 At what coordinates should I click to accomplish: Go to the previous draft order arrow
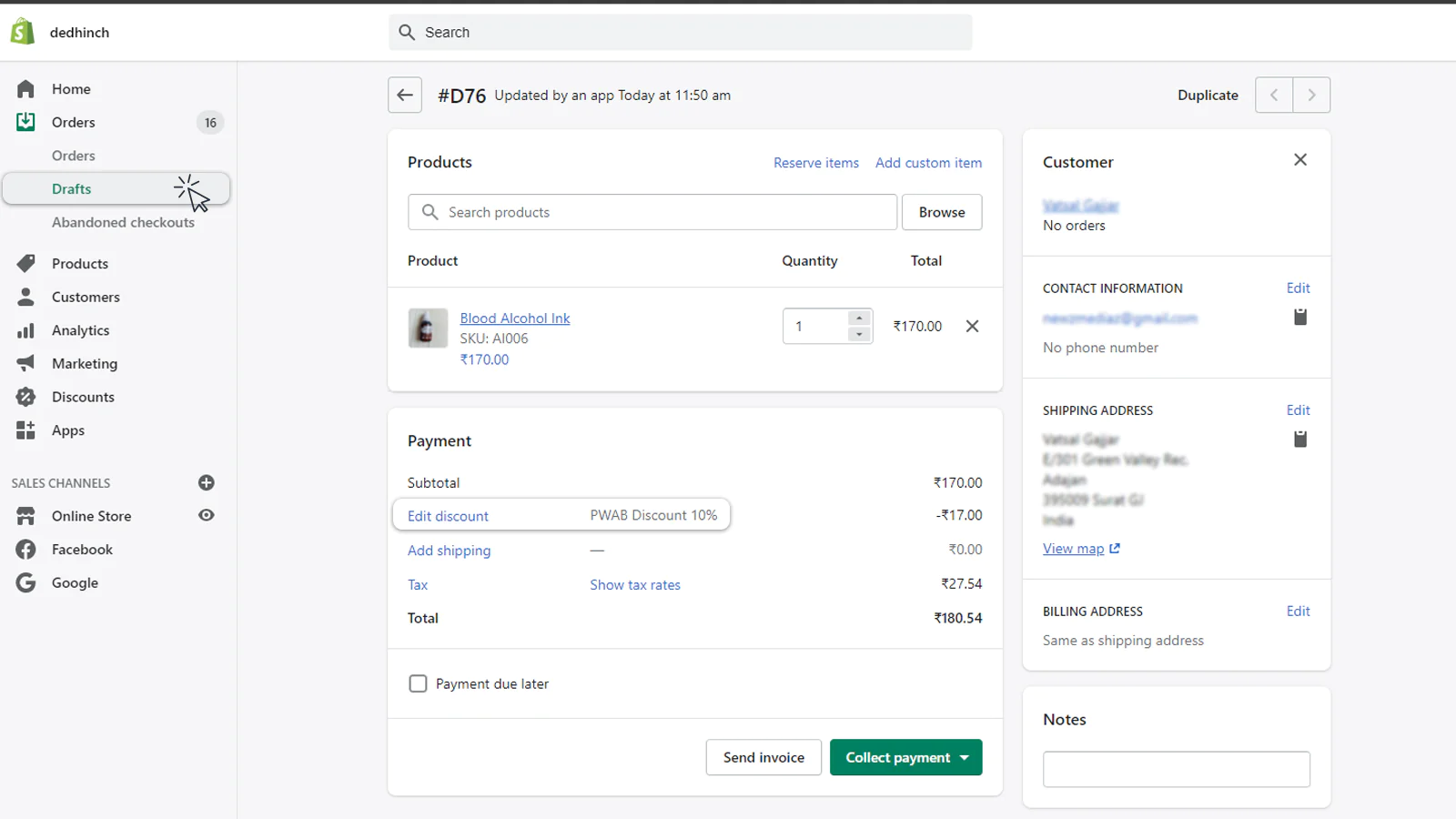click(x=1274, y=95)
